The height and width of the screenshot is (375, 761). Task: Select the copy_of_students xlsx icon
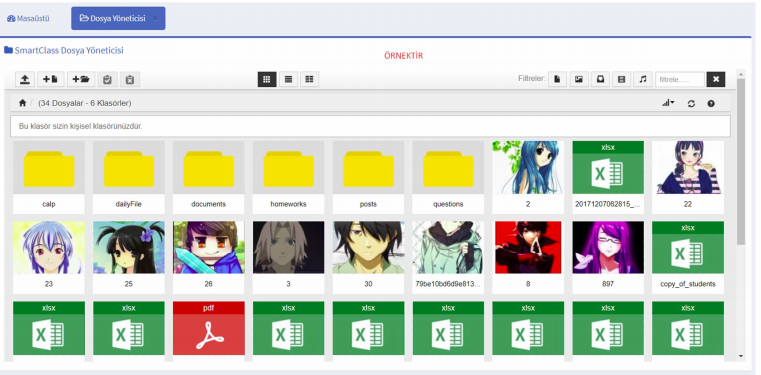point(688,247)
